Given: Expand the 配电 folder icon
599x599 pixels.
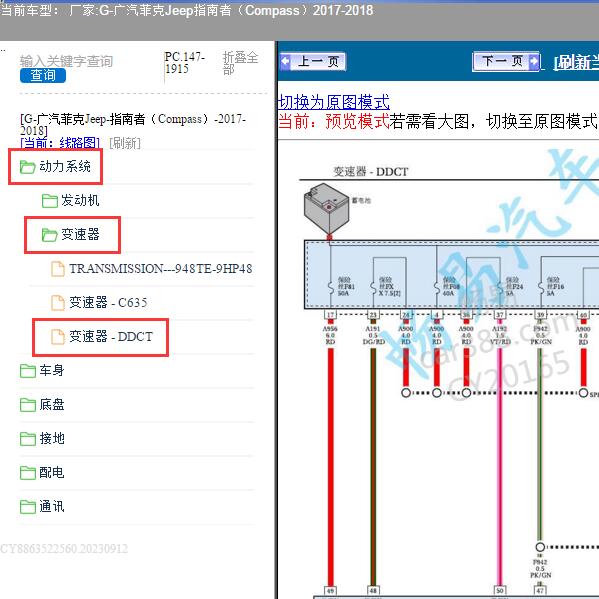Looking at the screenshot, I should click(28, 473).
